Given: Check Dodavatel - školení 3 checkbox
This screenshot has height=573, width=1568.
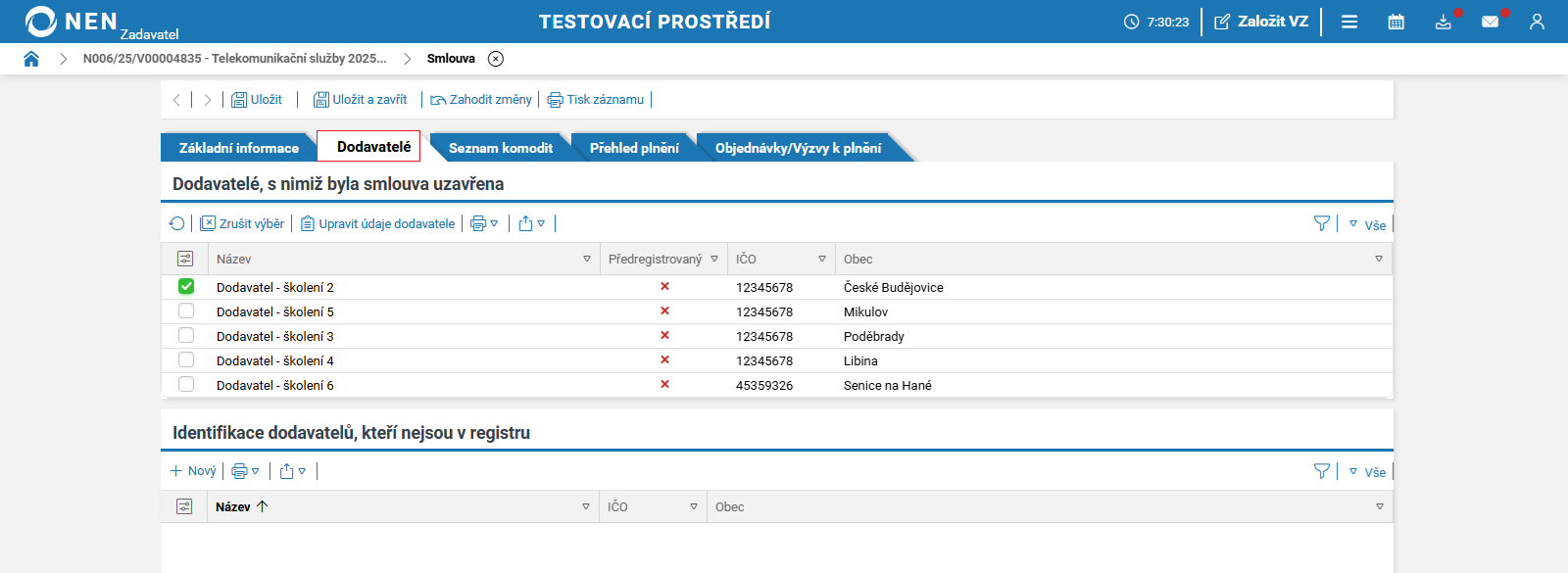Looking at the screenshot, I should click(186, 335).
